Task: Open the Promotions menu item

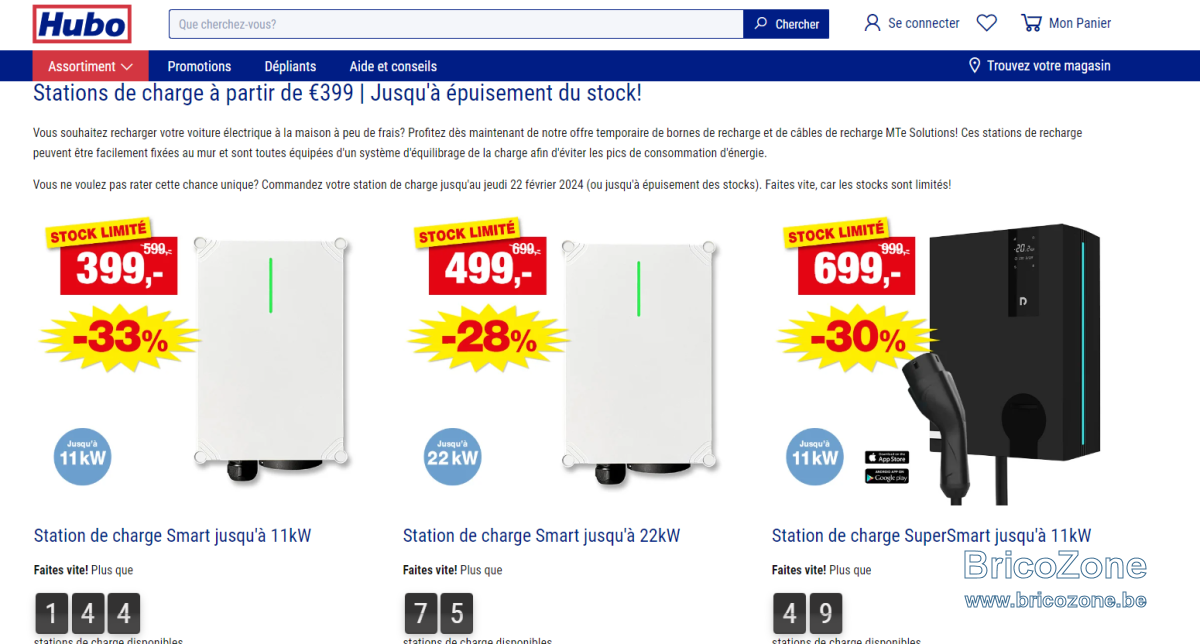Action: pyautogui.click(x=199, y=66)
